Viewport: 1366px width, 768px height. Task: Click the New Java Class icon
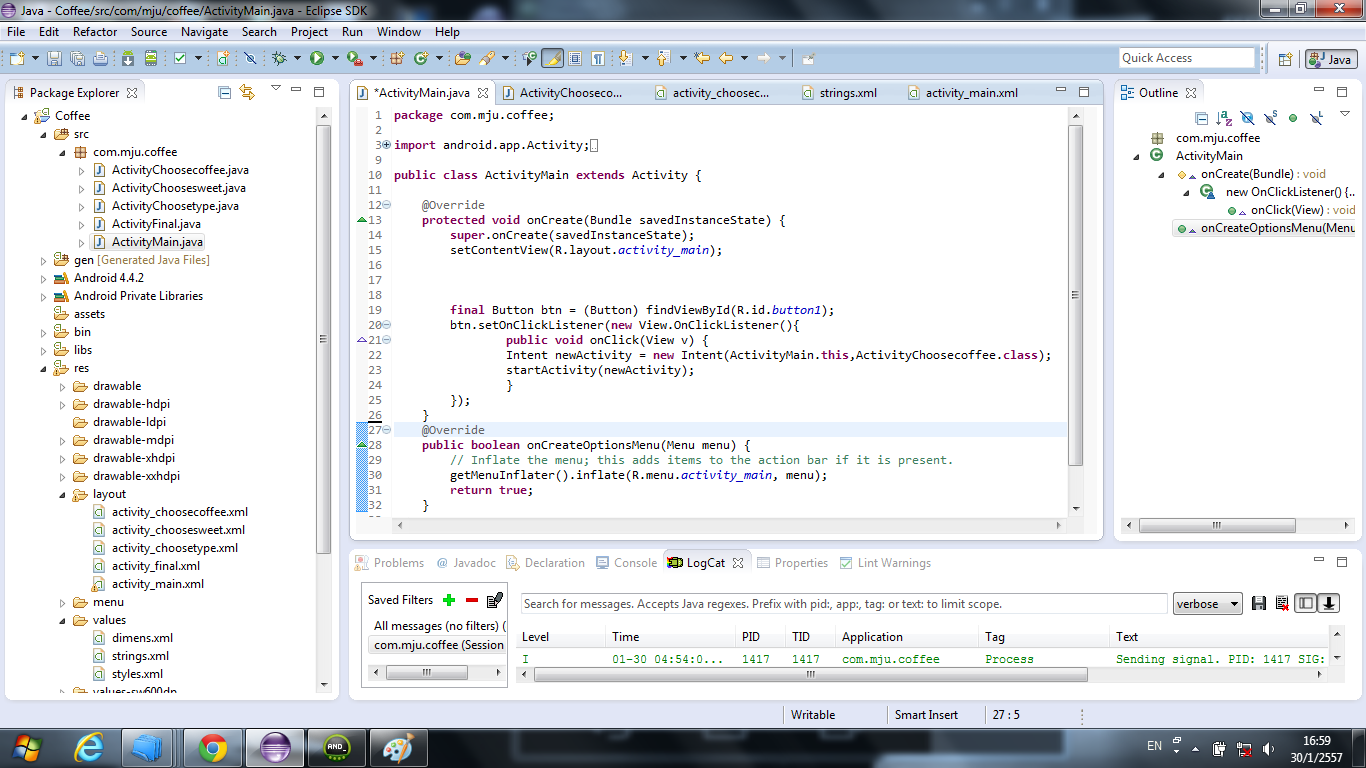[x=421, y=58]
